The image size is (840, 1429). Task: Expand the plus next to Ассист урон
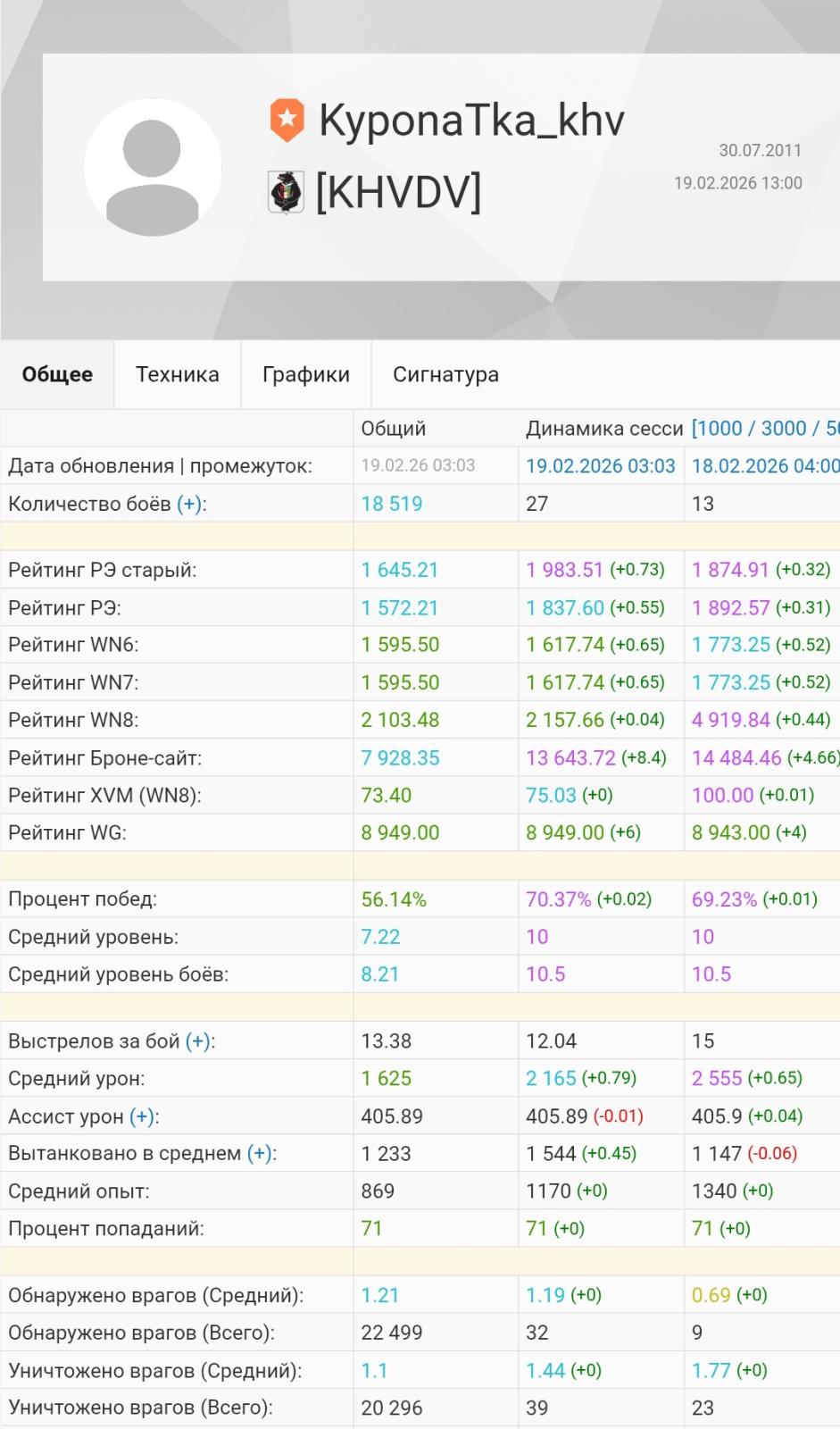pos(142,1116)
